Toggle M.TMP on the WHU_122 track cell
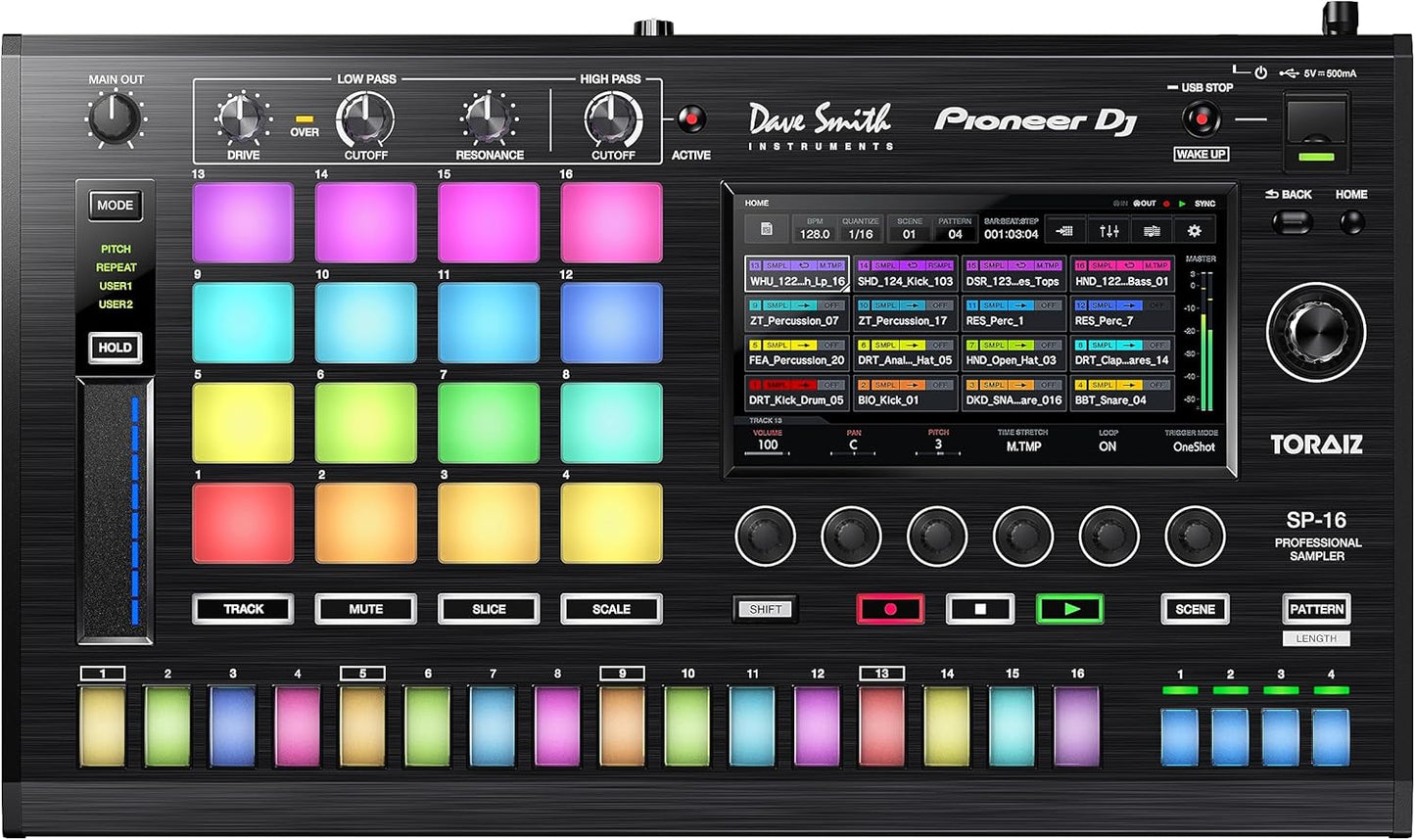This screenshot has height=840, width=1415. click(x=831, y=265)
